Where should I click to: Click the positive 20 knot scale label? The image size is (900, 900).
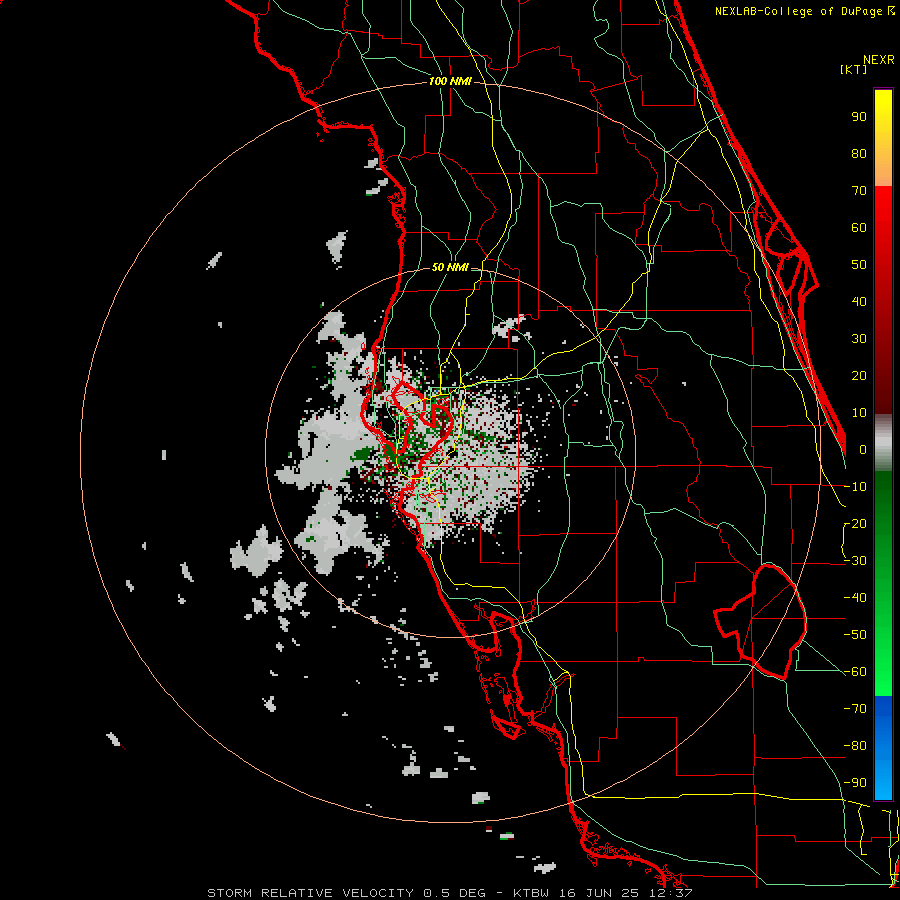tap(859, 376)
